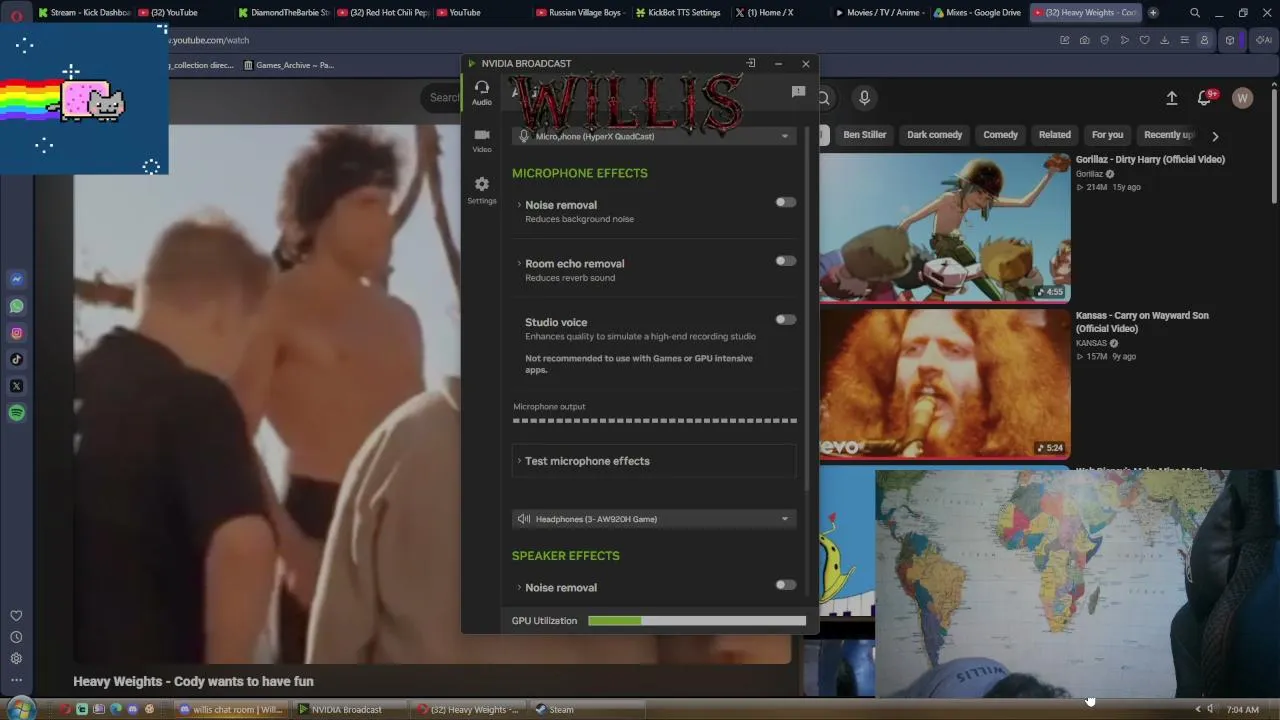Select the Comedy filter chip
This screenshot has height=720, width=1280.
coord(1000,135)
